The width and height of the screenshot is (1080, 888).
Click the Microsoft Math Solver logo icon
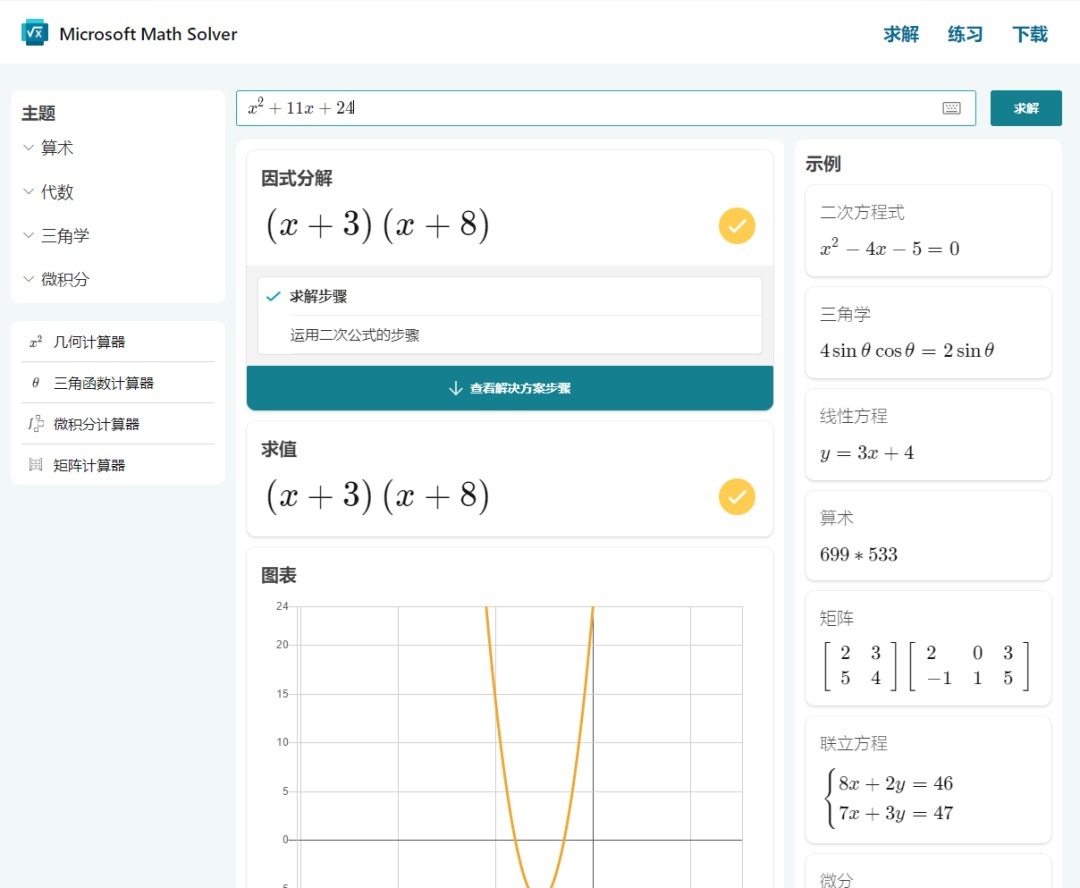click(35, 33)
